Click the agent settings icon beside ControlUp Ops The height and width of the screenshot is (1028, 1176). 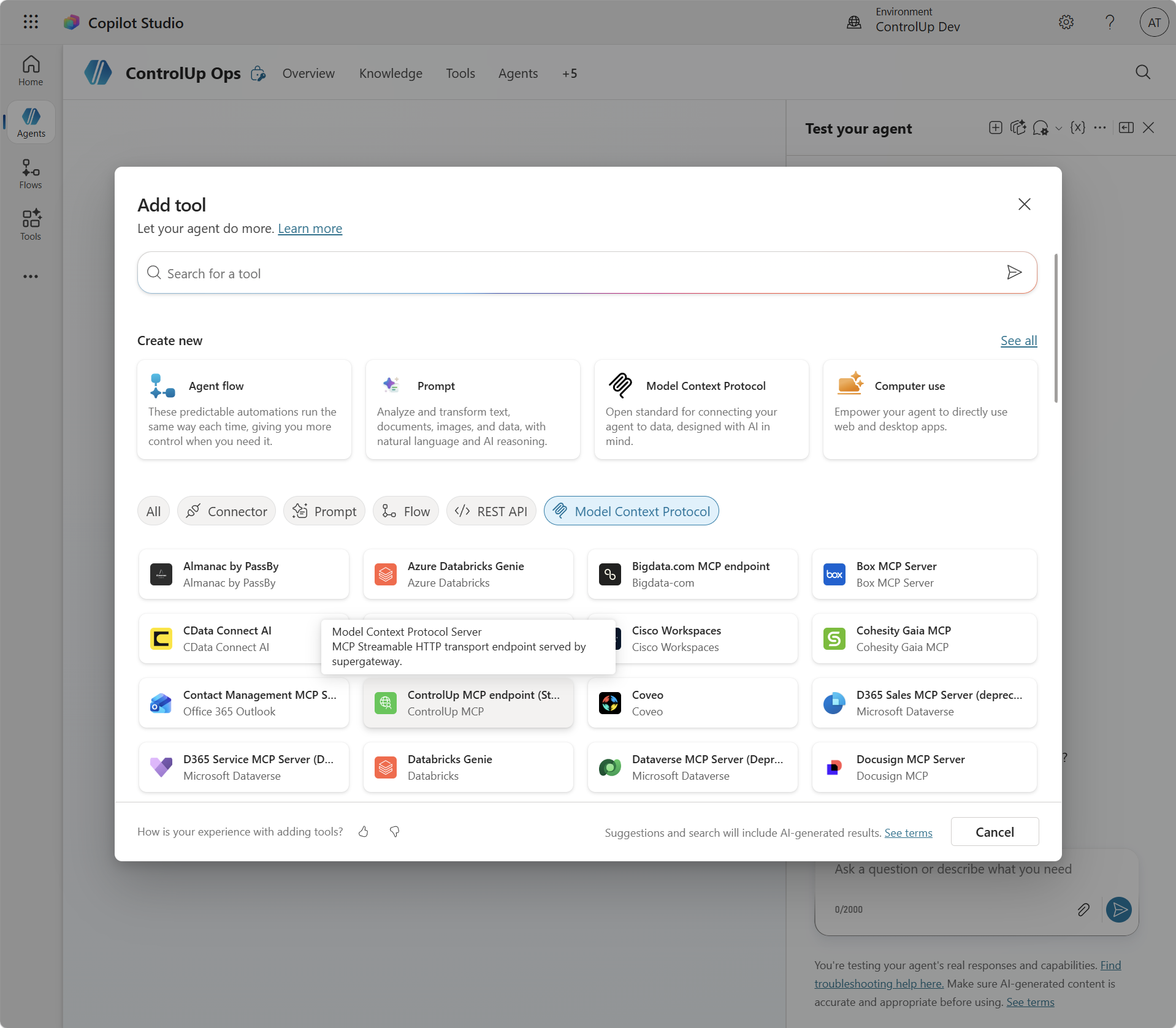258,74
